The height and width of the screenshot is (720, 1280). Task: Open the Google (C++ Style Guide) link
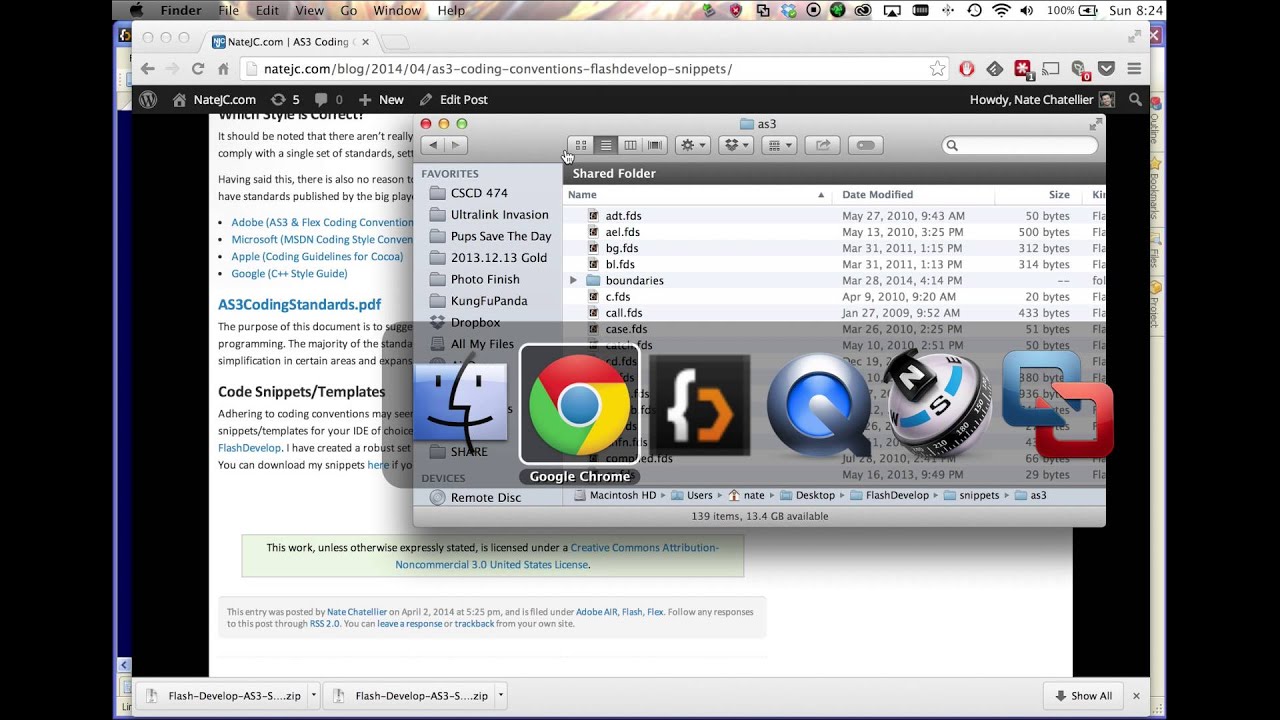[289, 273]
